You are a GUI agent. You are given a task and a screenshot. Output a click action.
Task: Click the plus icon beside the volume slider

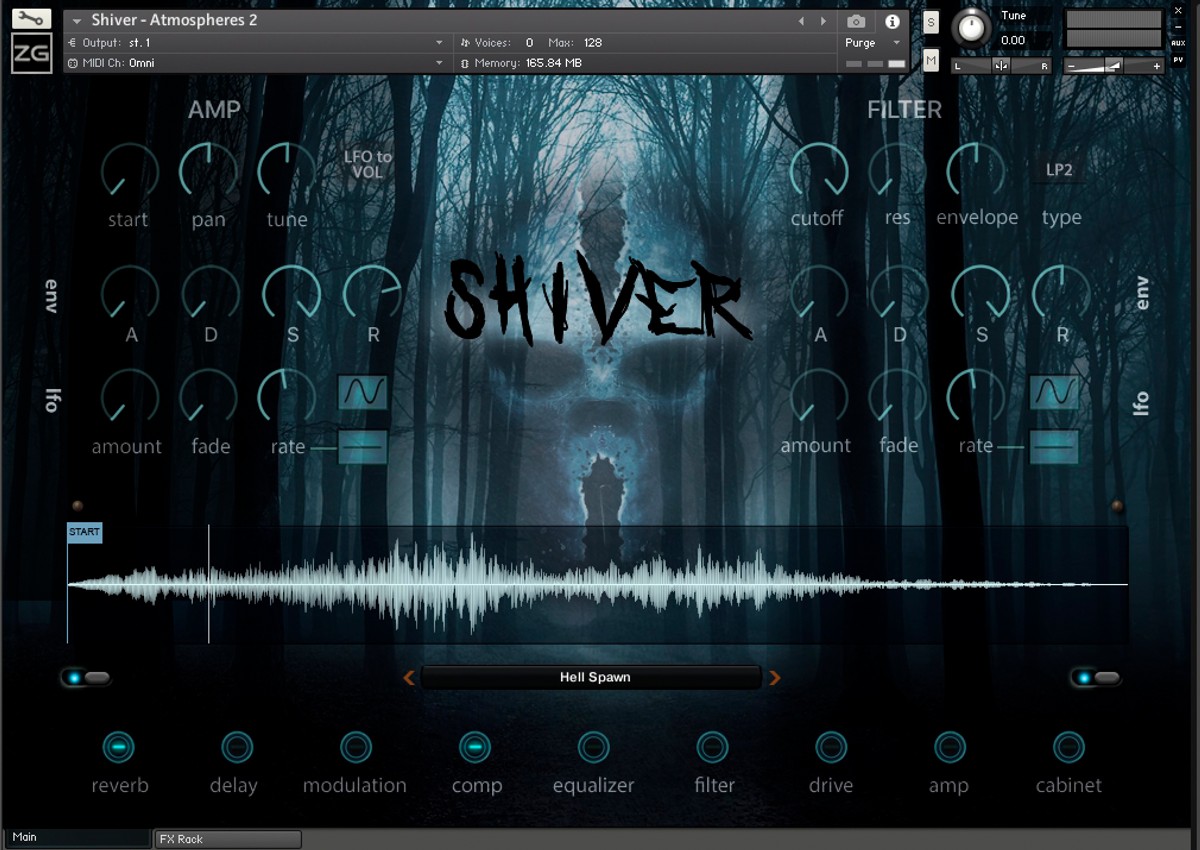[x=1157, y=66]
